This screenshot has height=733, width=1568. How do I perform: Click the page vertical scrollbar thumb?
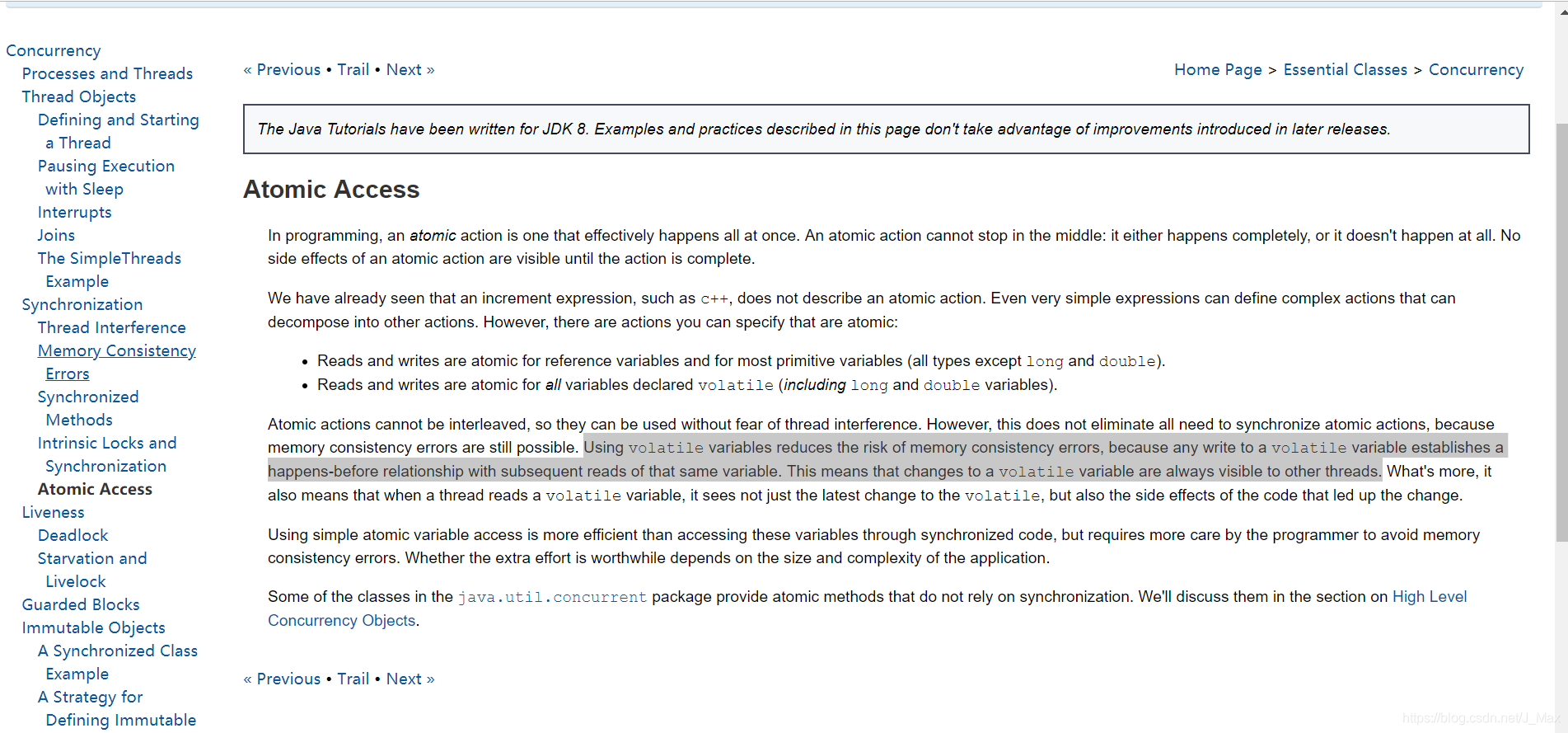[1561, 332]
